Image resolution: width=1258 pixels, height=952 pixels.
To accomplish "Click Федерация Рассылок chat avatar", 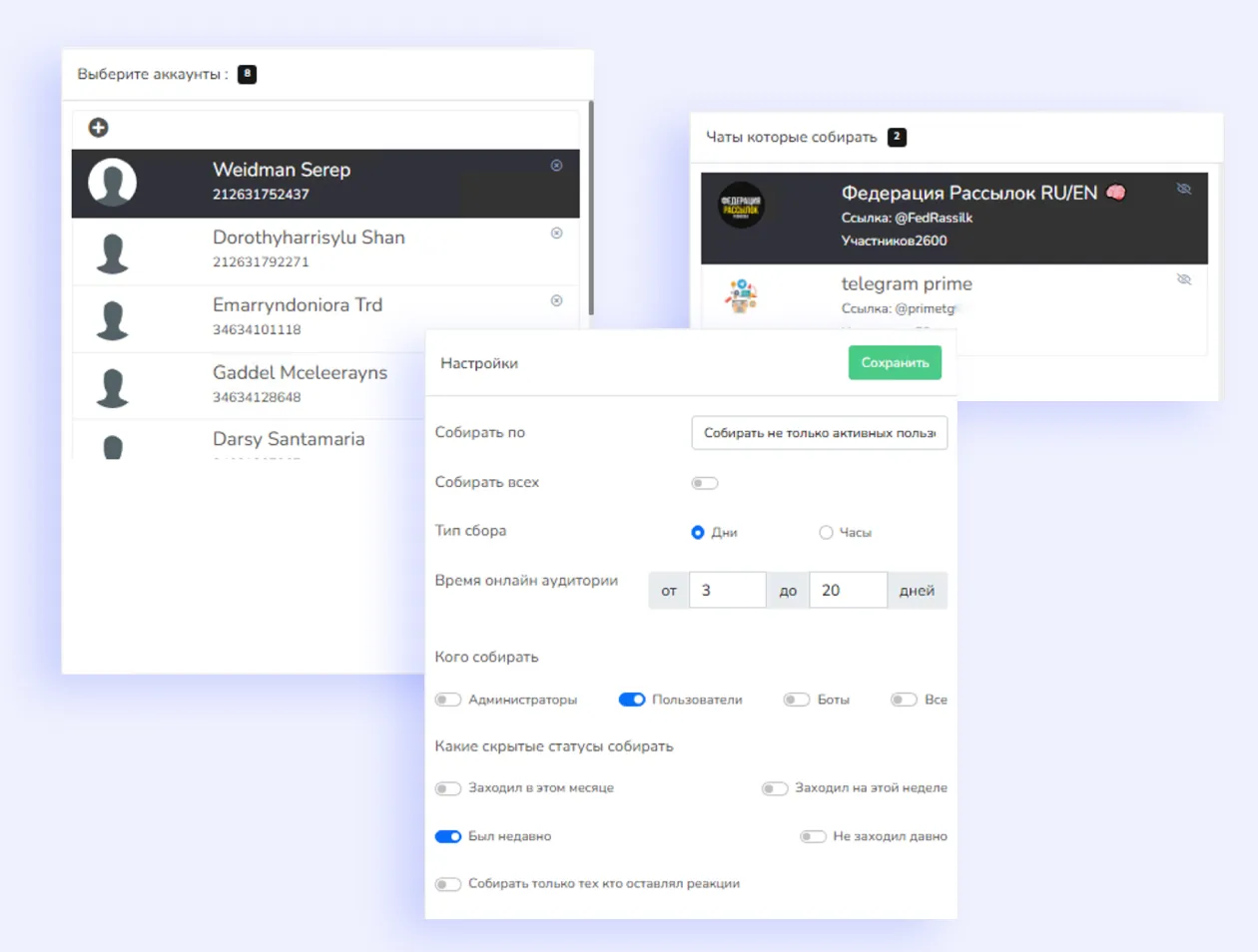I will (x=741, y=206).
